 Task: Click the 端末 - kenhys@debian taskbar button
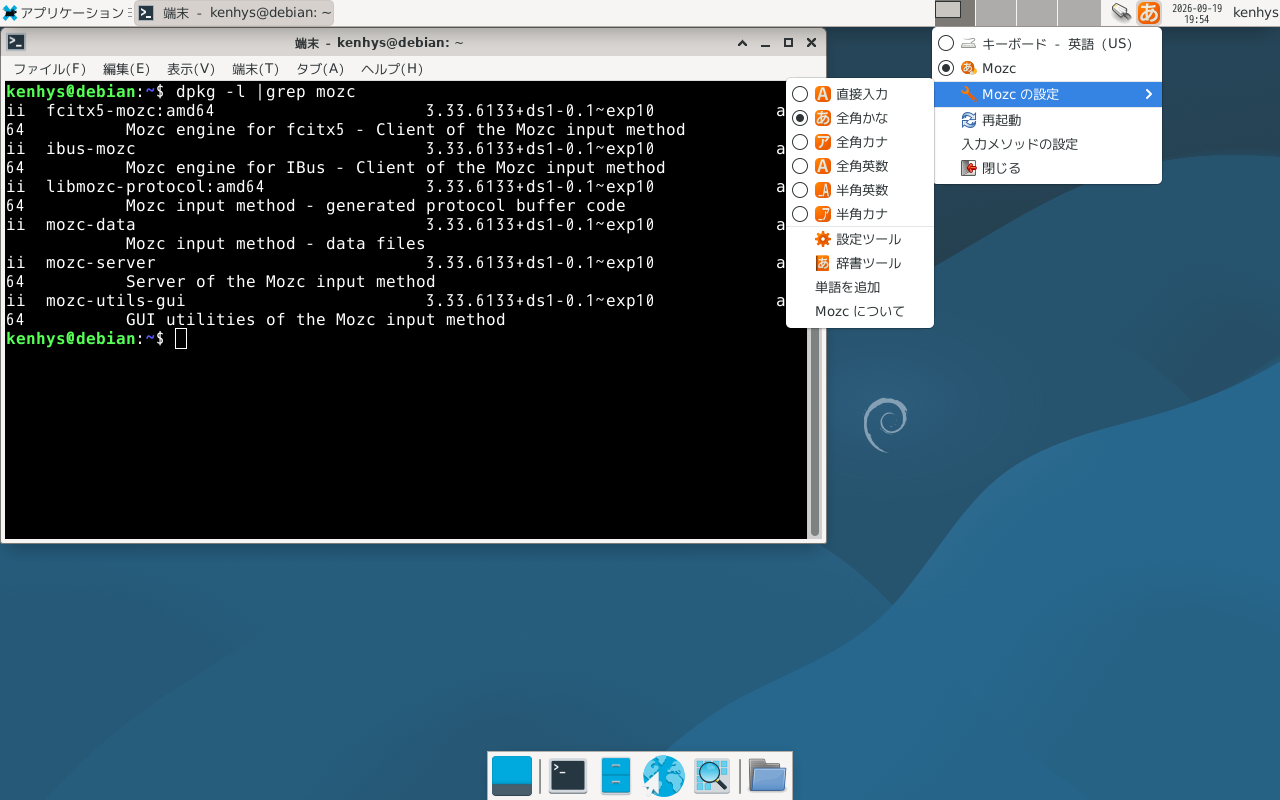pyautogui.click(x=235, y=13)
